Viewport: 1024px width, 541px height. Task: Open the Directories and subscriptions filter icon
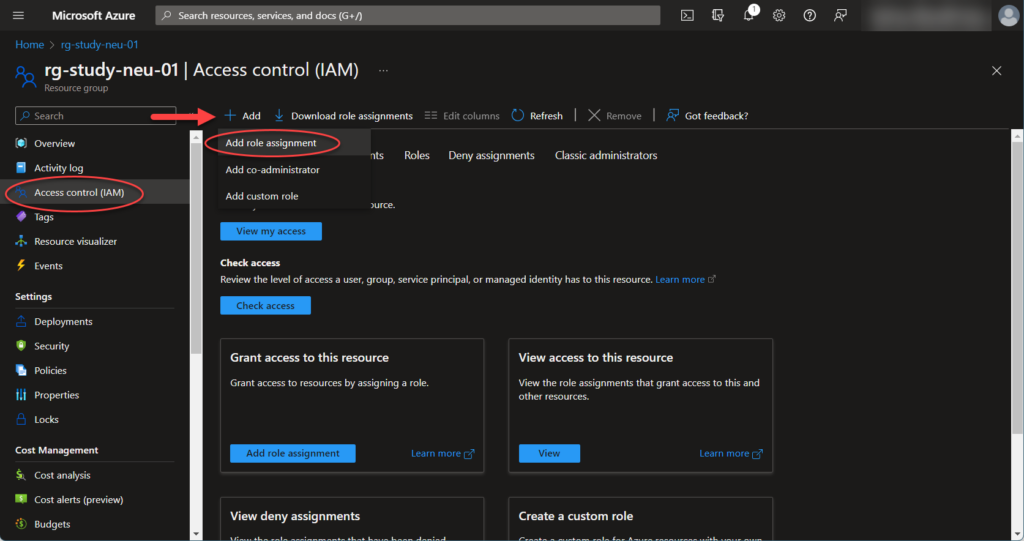[718, 15]
